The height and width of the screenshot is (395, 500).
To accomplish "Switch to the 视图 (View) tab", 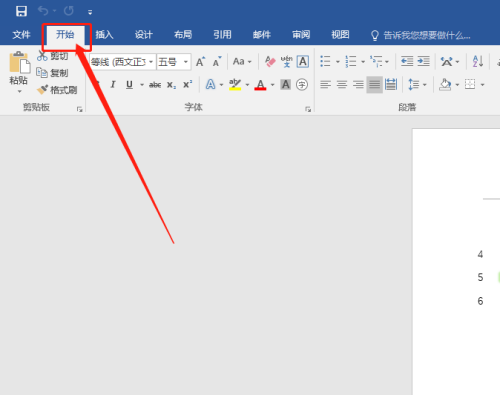I will [x=340, y=34].
